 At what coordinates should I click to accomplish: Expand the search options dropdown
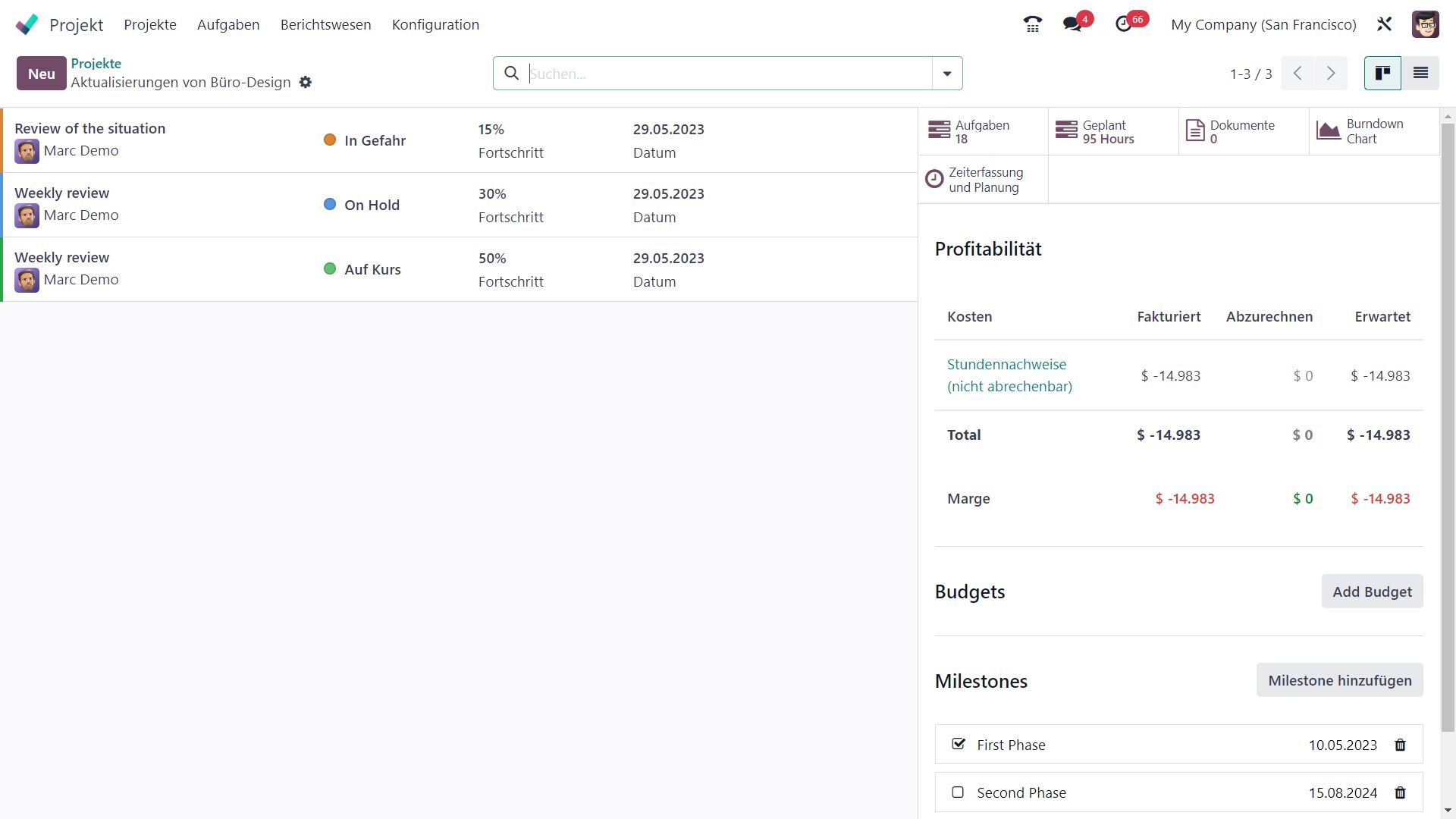[x=946, y=73]
